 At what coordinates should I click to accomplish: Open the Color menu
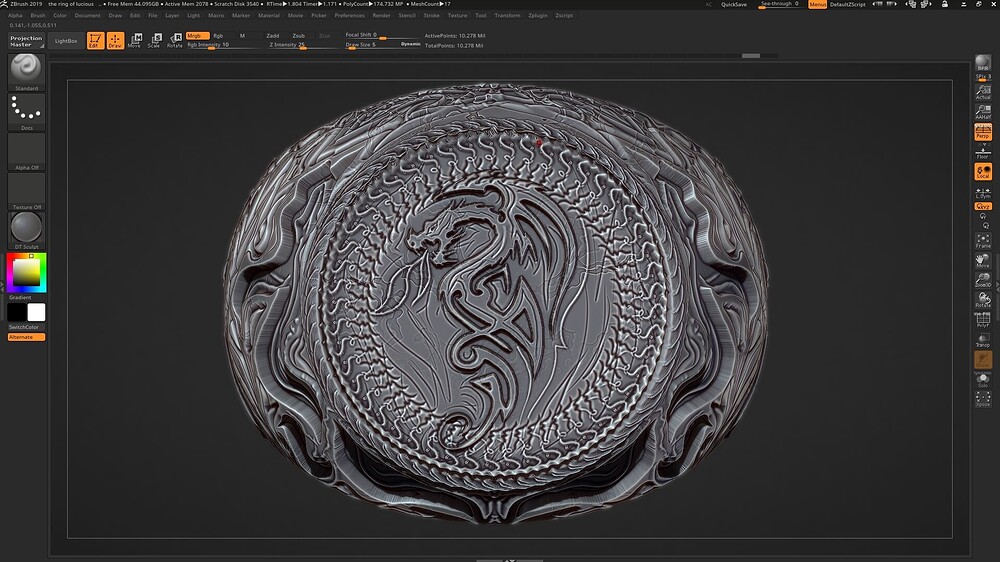[59, 15]
